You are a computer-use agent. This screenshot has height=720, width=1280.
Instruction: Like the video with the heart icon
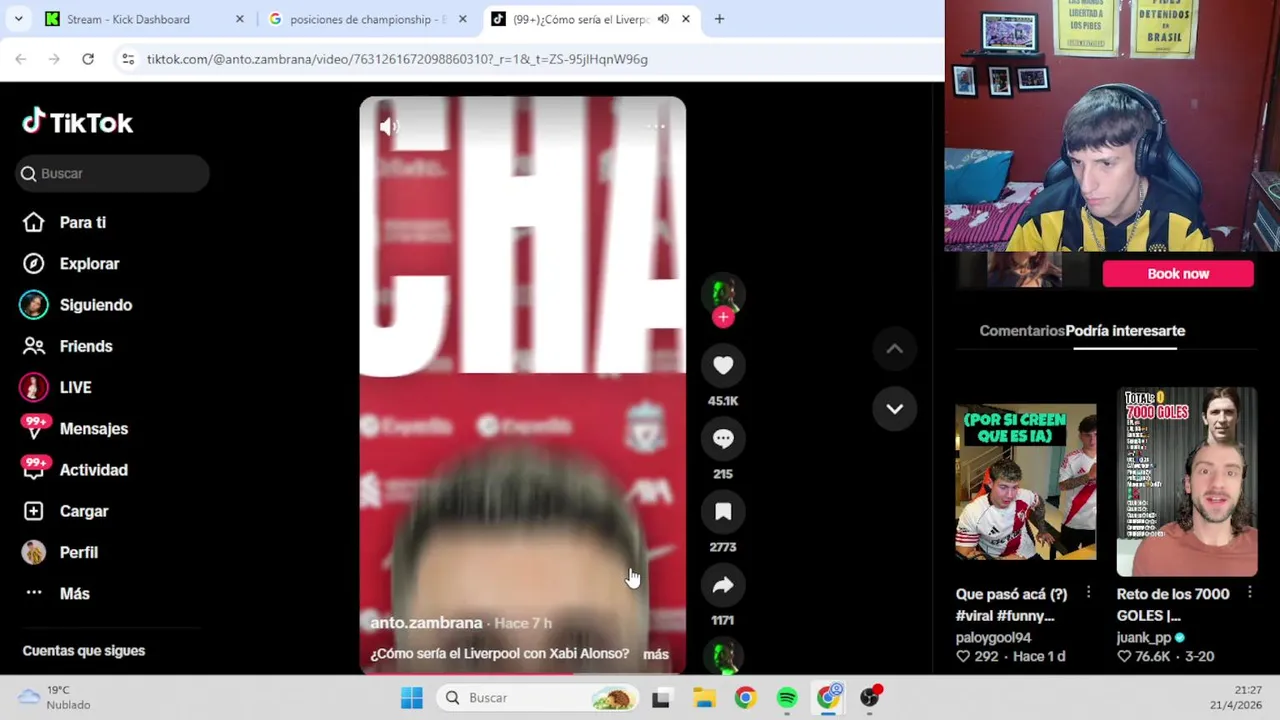click(723, 366)
